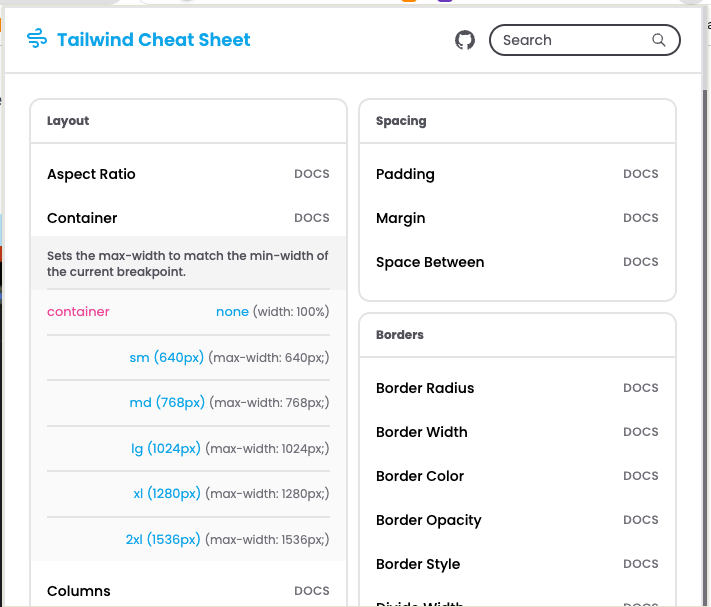Open DOCS link for Space Between
Viewport: 711px width, 607px height.
click(x=641, y=262)
